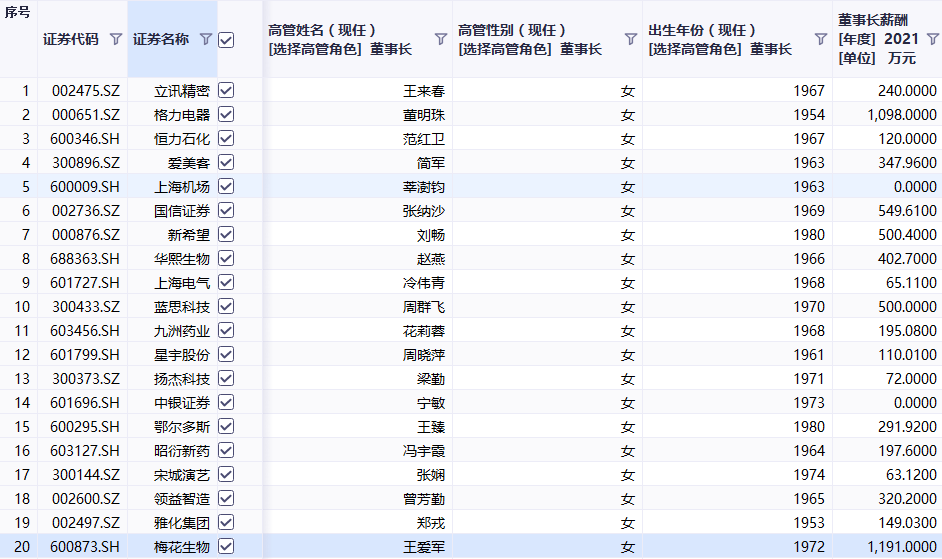942x559 pixels.
Task: Click filter icon on 证券名称 column
Action: click(206, 39)
